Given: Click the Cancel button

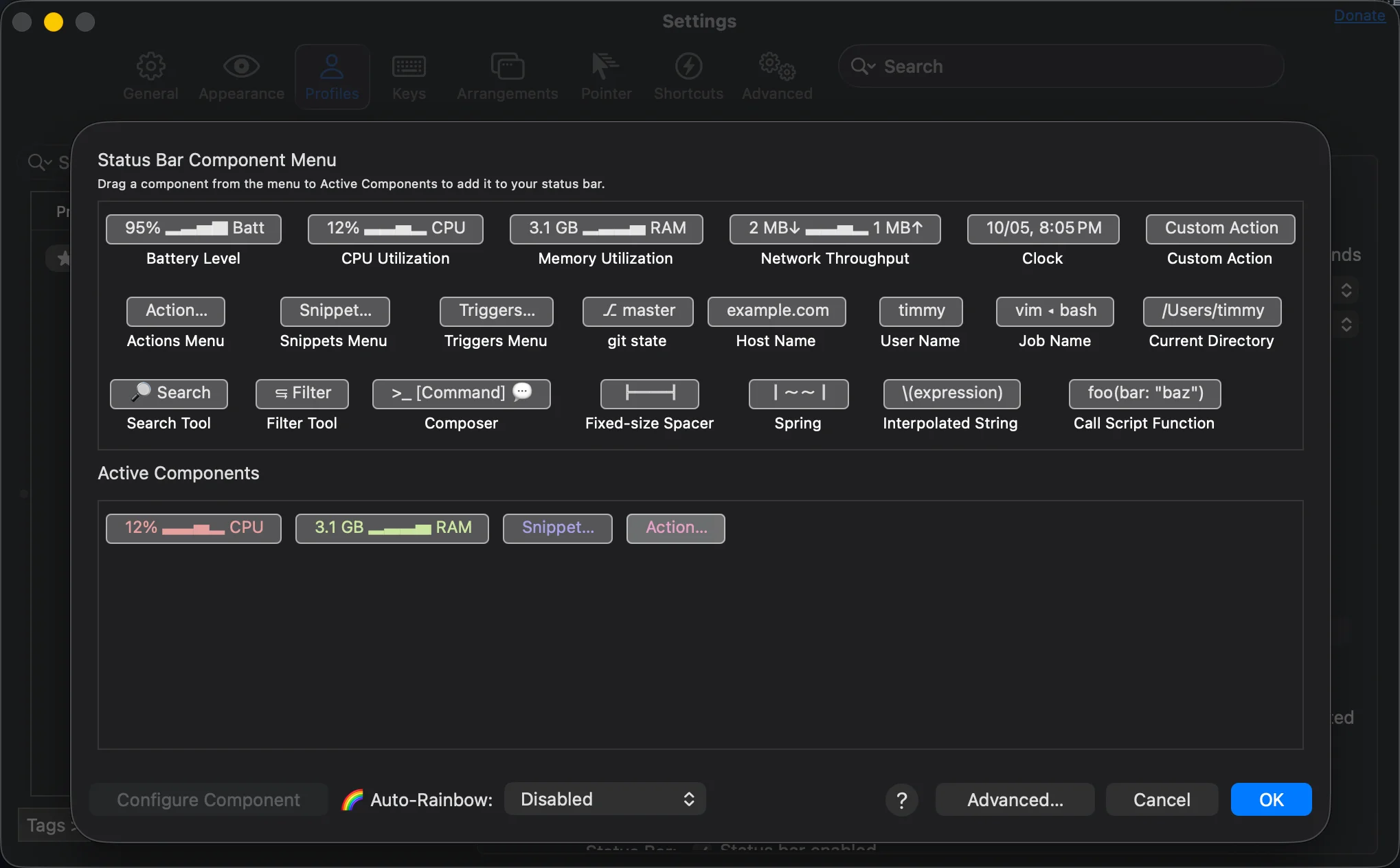Looking at the screenshot, I should point(1161,799).
